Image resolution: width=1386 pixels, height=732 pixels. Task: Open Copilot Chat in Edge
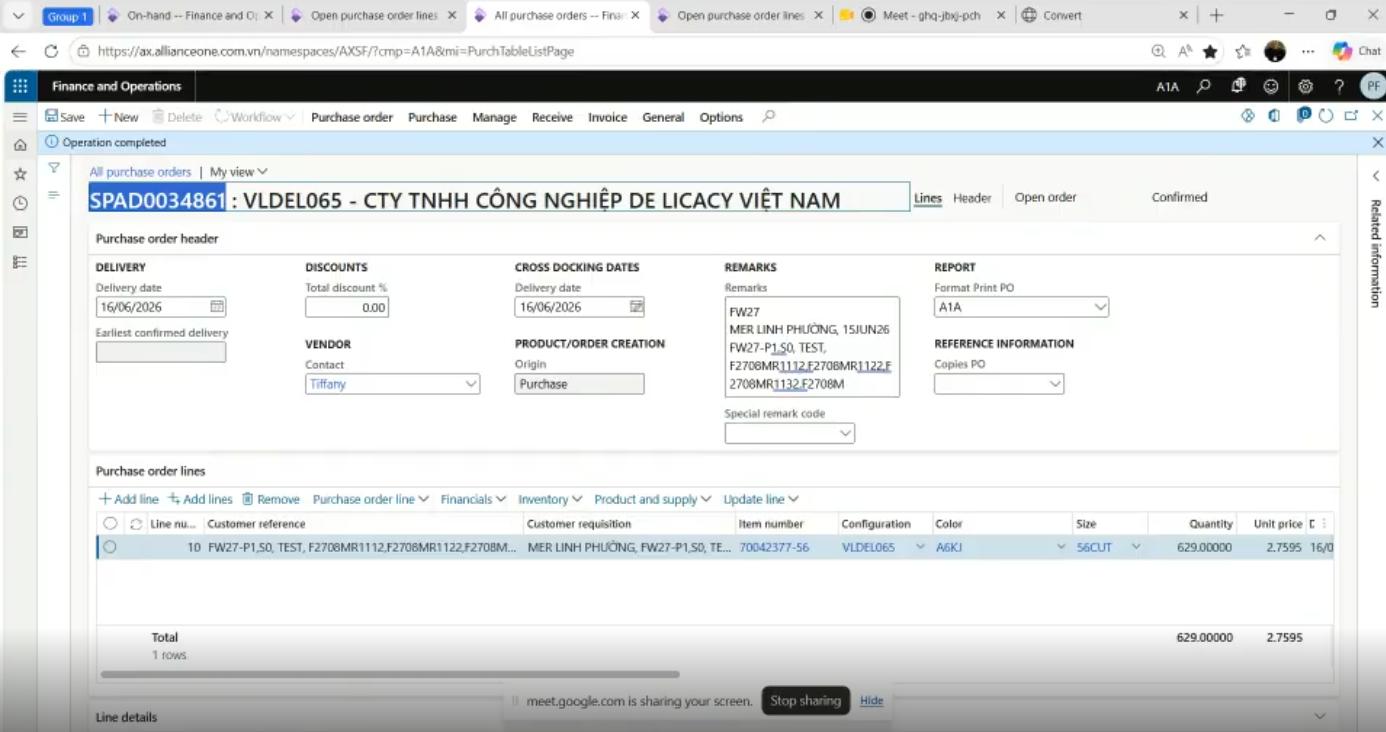point(1357,51)
